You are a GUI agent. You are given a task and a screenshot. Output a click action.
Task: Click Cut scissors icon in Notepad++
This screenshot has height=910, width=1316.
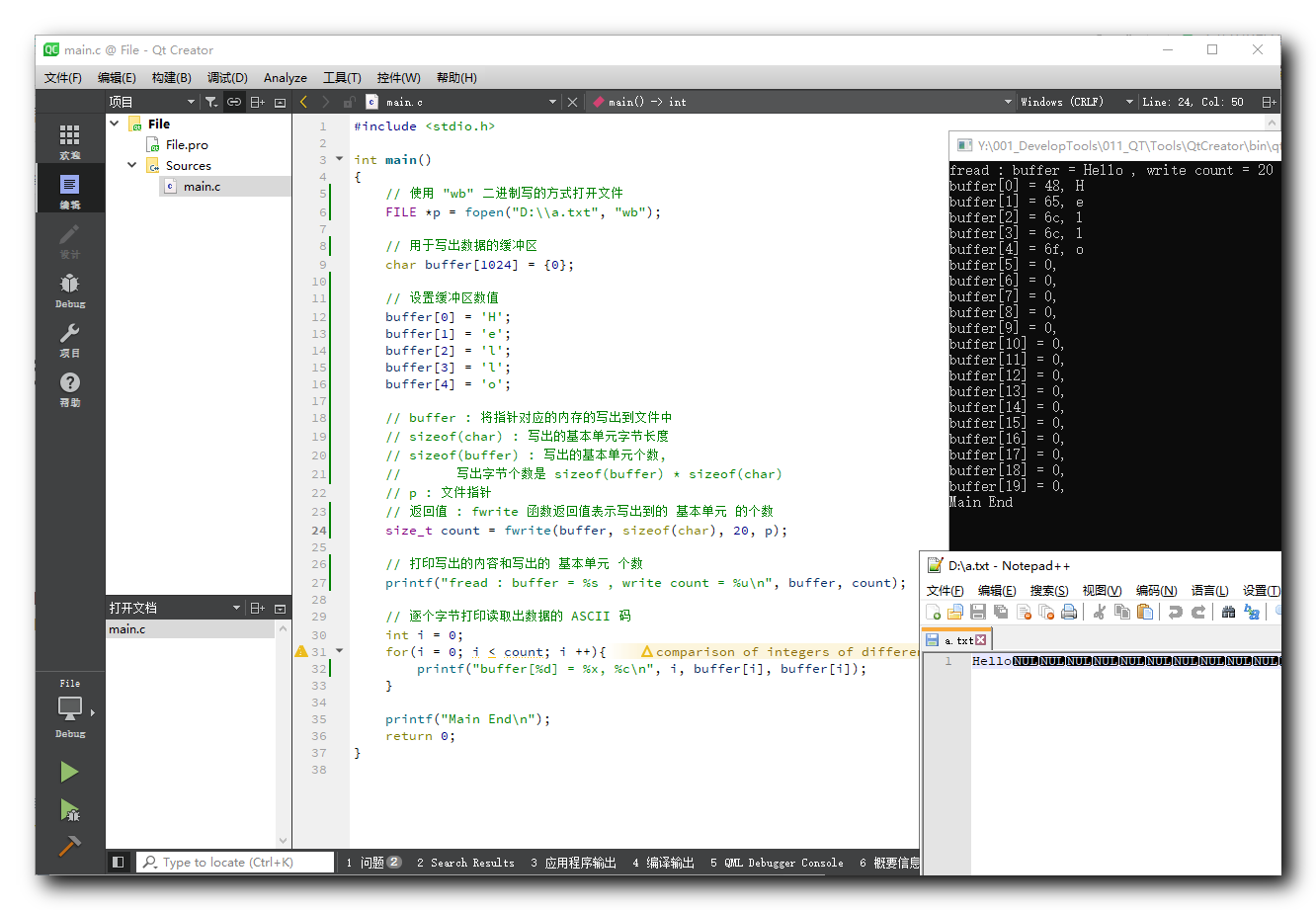click(x=1099, y=613)
